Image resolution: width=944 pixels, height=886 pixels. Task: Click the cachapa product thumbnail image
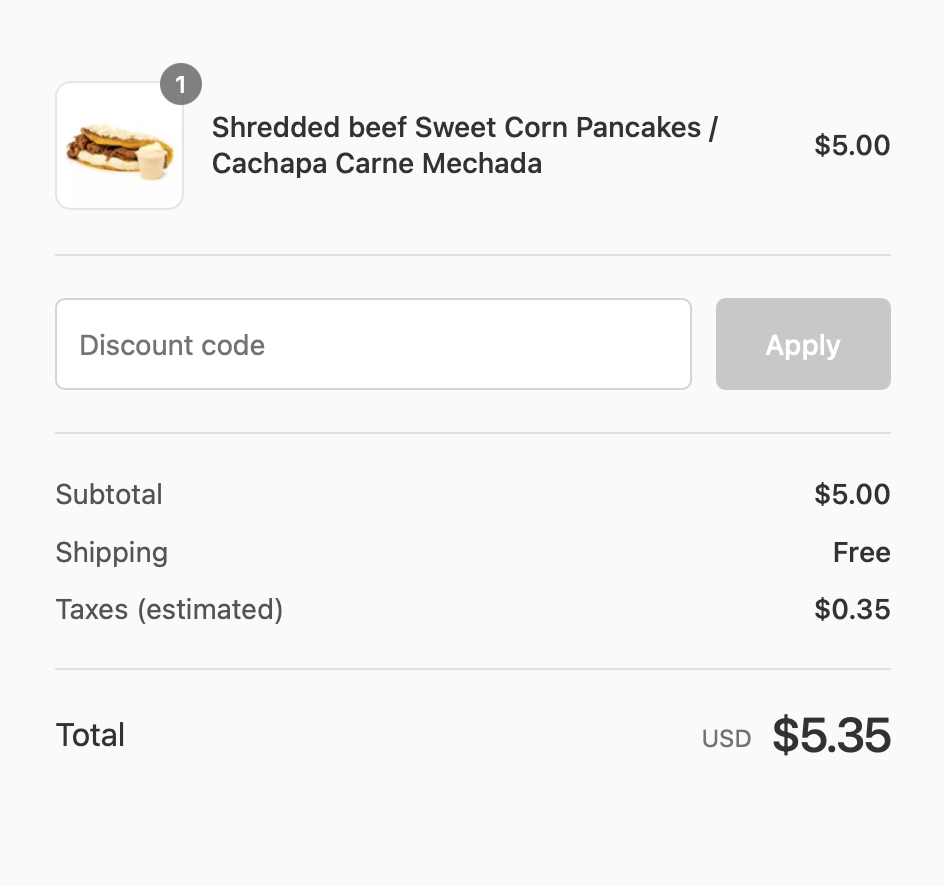(119, 146)
